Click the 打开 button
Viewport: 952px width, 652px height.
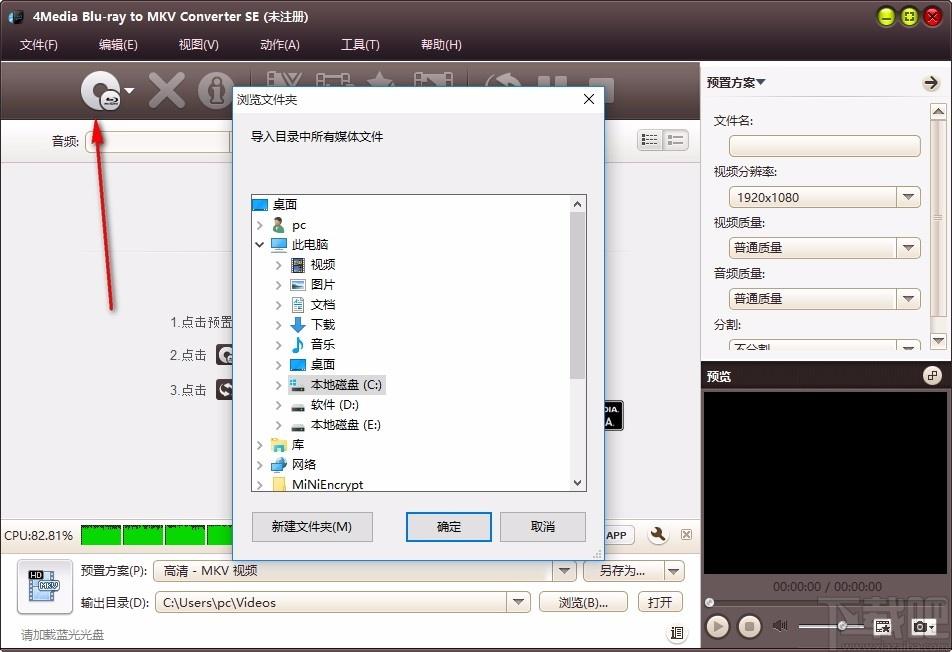[x=660, y=602]
